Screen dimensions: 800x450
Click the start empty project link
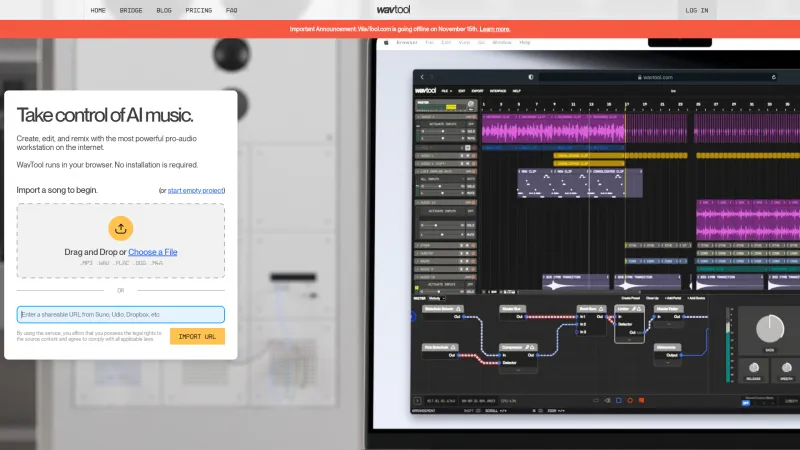click(196, 190)
